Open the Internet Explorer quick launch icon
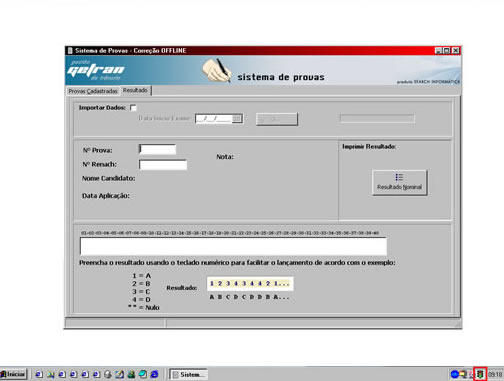The width and height of the screenshot is (504, 381). coord(154,374)
